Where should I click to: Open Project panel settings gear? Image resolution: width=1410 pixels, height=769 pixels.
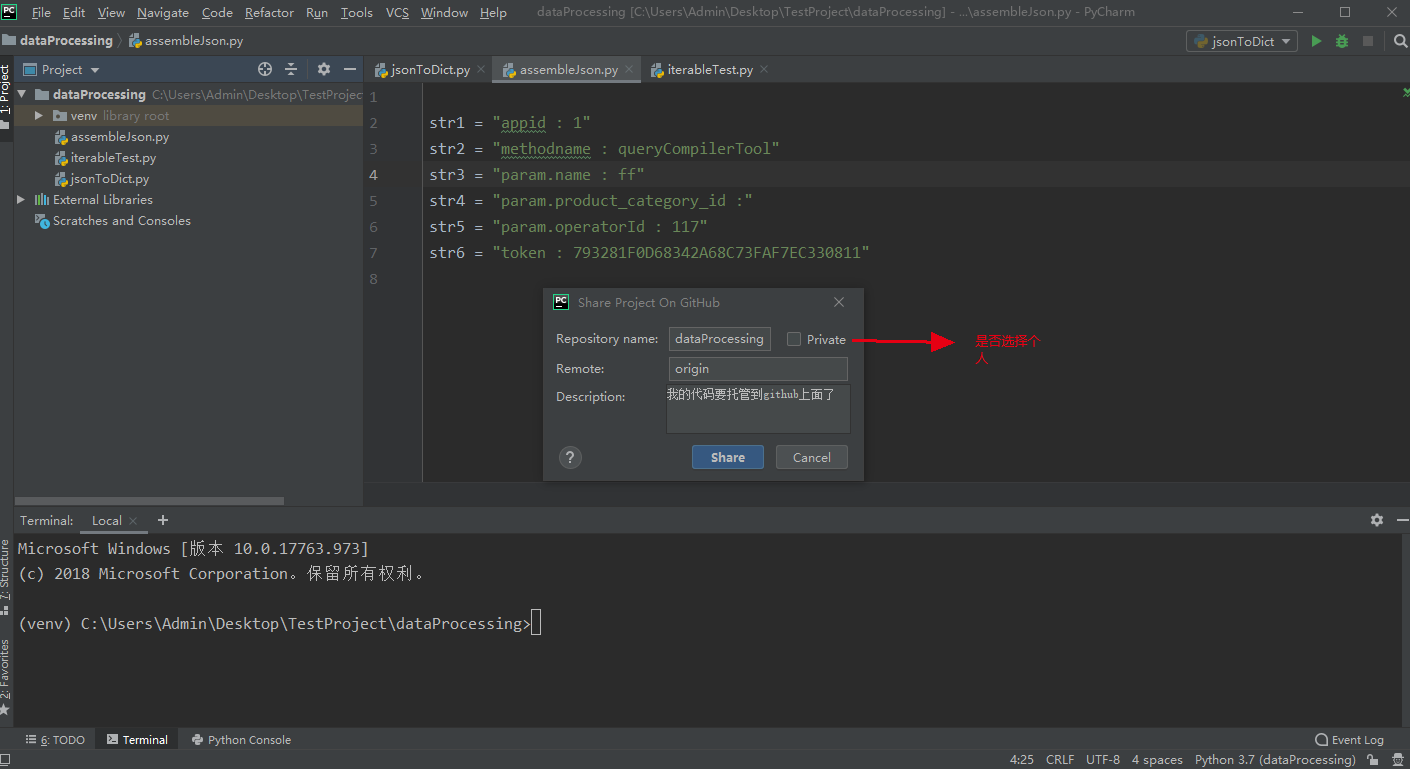tap(324, 69)
